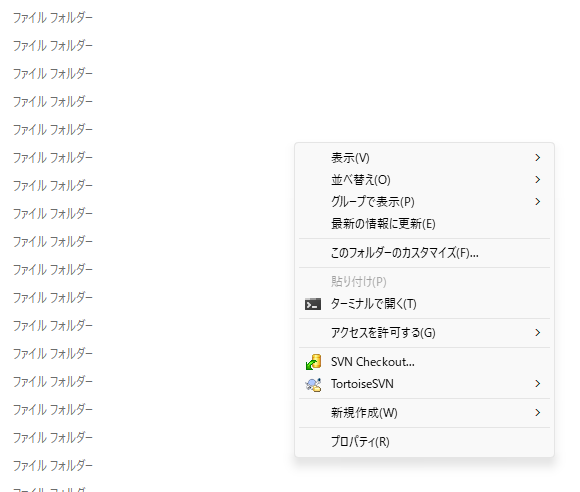Select 新規作成(W) menu entry
The width and height of the screenshot is (580, 492).
(424, 413)
